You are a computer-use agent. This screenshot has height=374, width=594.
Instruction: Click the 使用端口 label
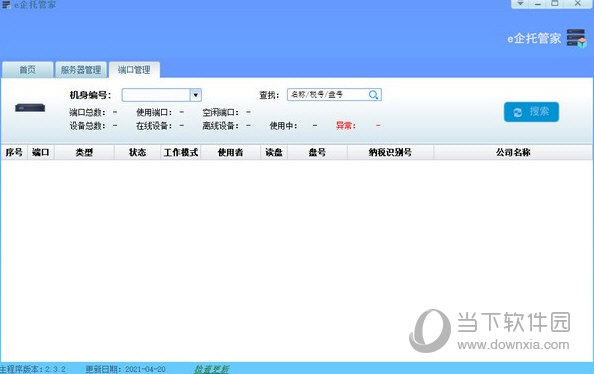(154, 113)
